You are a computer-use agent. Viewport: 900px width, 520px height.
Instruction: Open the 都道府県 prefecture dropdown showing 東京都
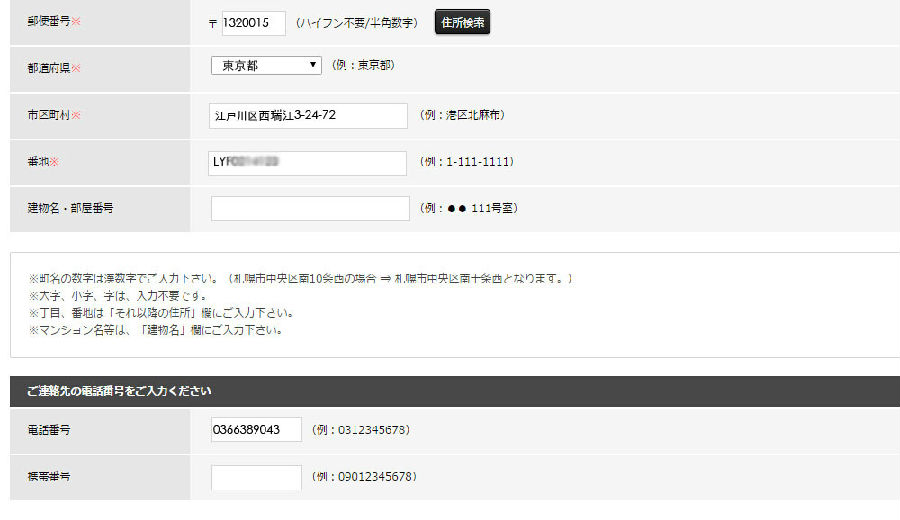pos(266,65)
